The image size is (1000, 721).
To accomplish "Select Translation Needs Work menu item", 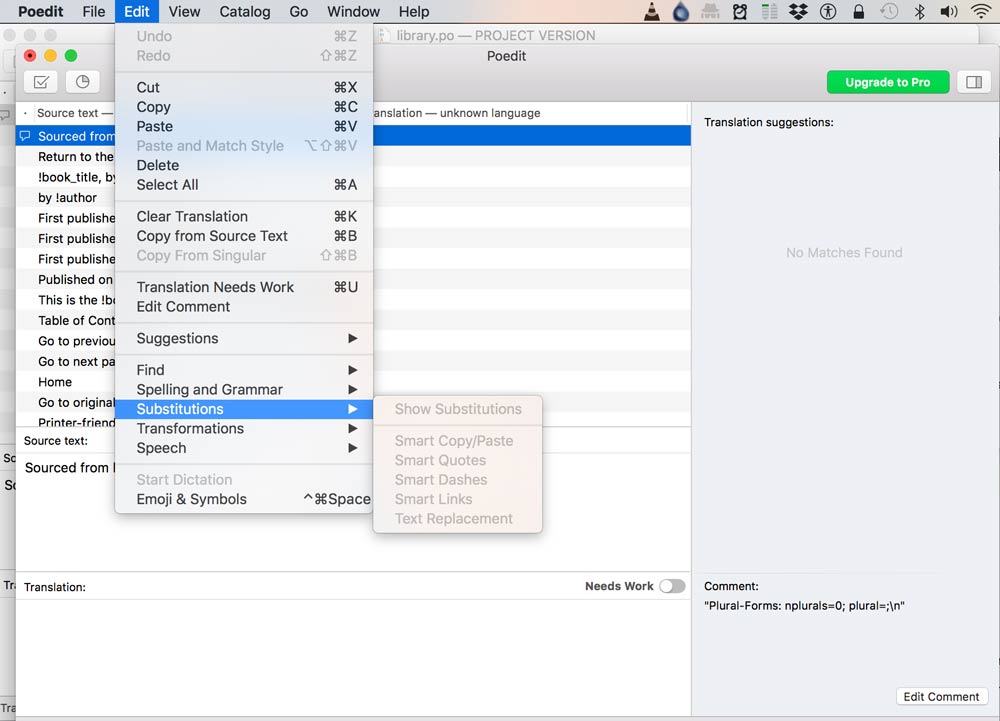I will [x=244, y=288].
